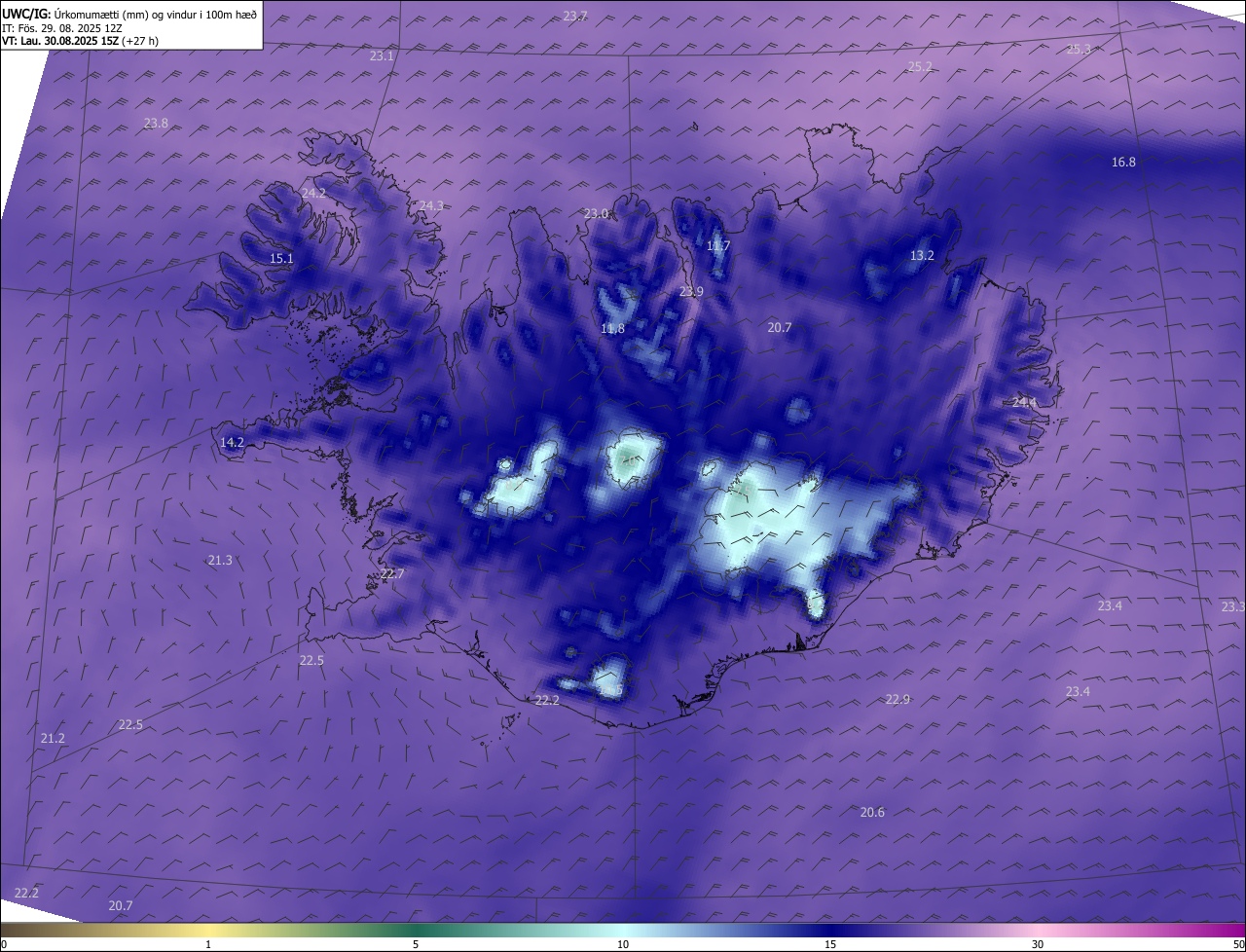The image size is (1246, 952).
Task: Click the map value 23.0
Action: [596, 214]
